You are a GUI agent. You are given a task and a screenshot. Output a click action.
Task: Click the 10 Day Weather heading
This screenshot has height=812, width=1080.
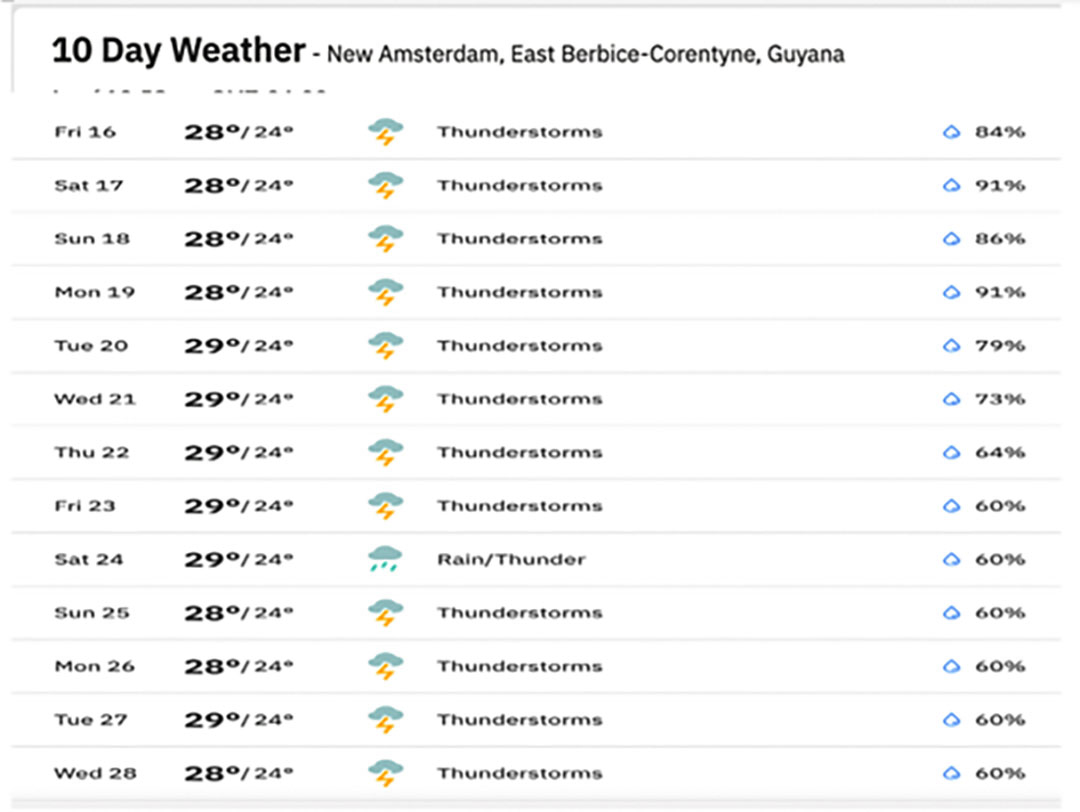tap(178, 50)
